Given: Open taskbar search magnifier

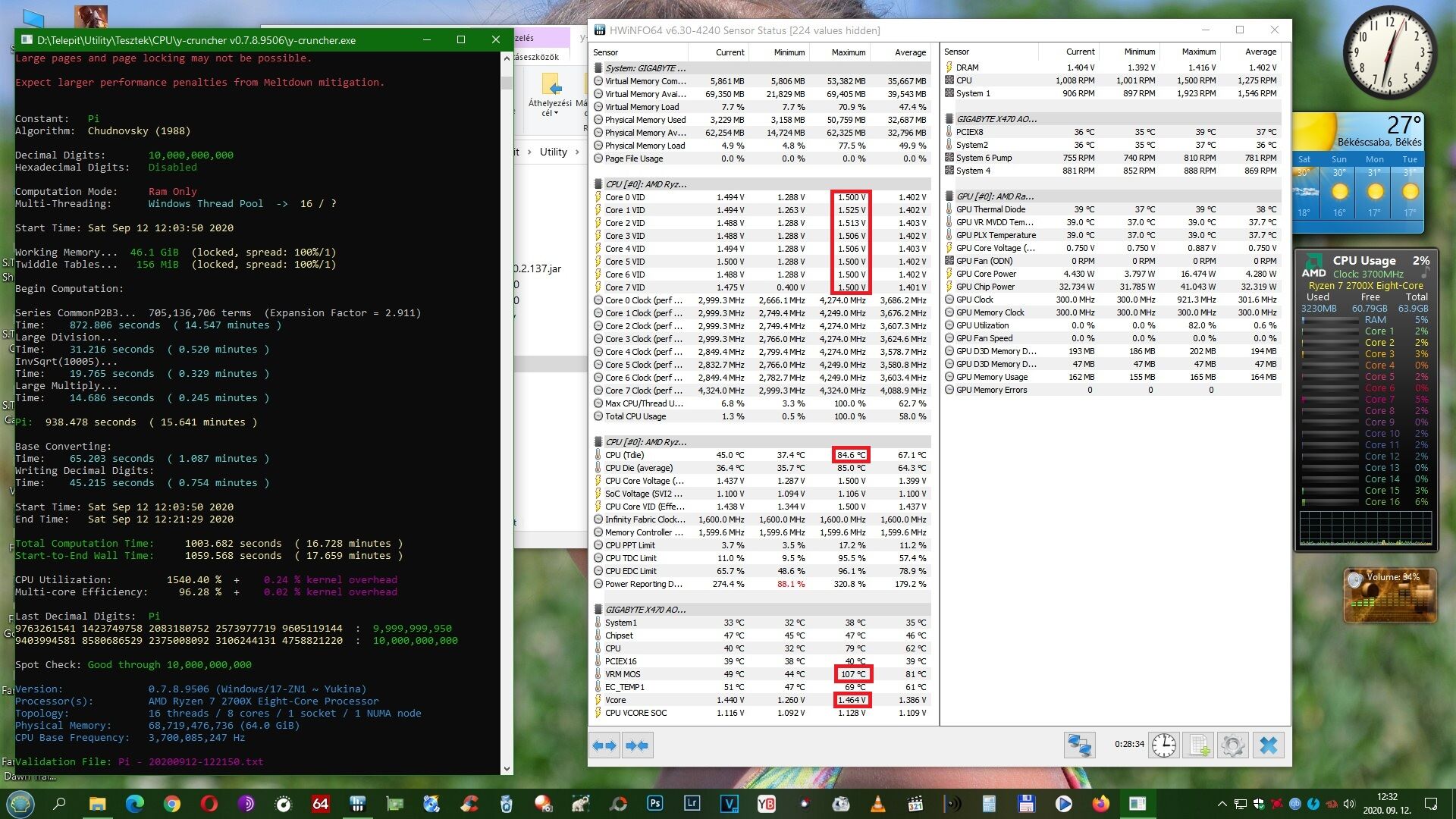Looking at the screenshot, I should 60,804.
